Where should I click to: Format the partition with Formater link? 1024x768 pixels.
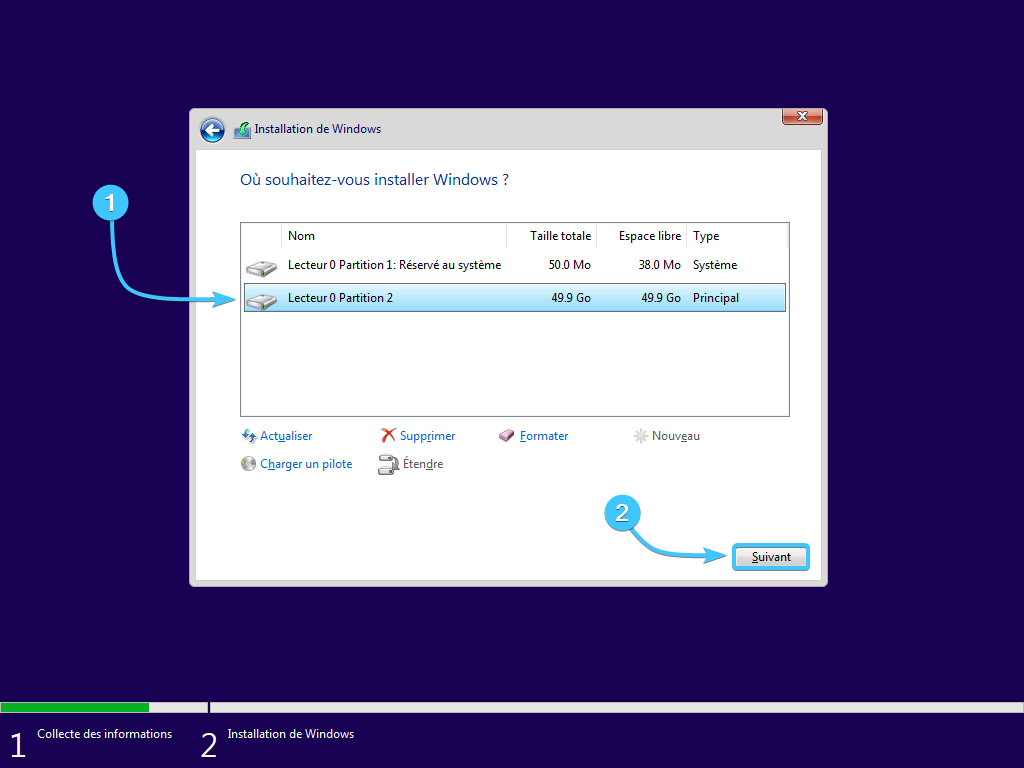tap(544, 436)
